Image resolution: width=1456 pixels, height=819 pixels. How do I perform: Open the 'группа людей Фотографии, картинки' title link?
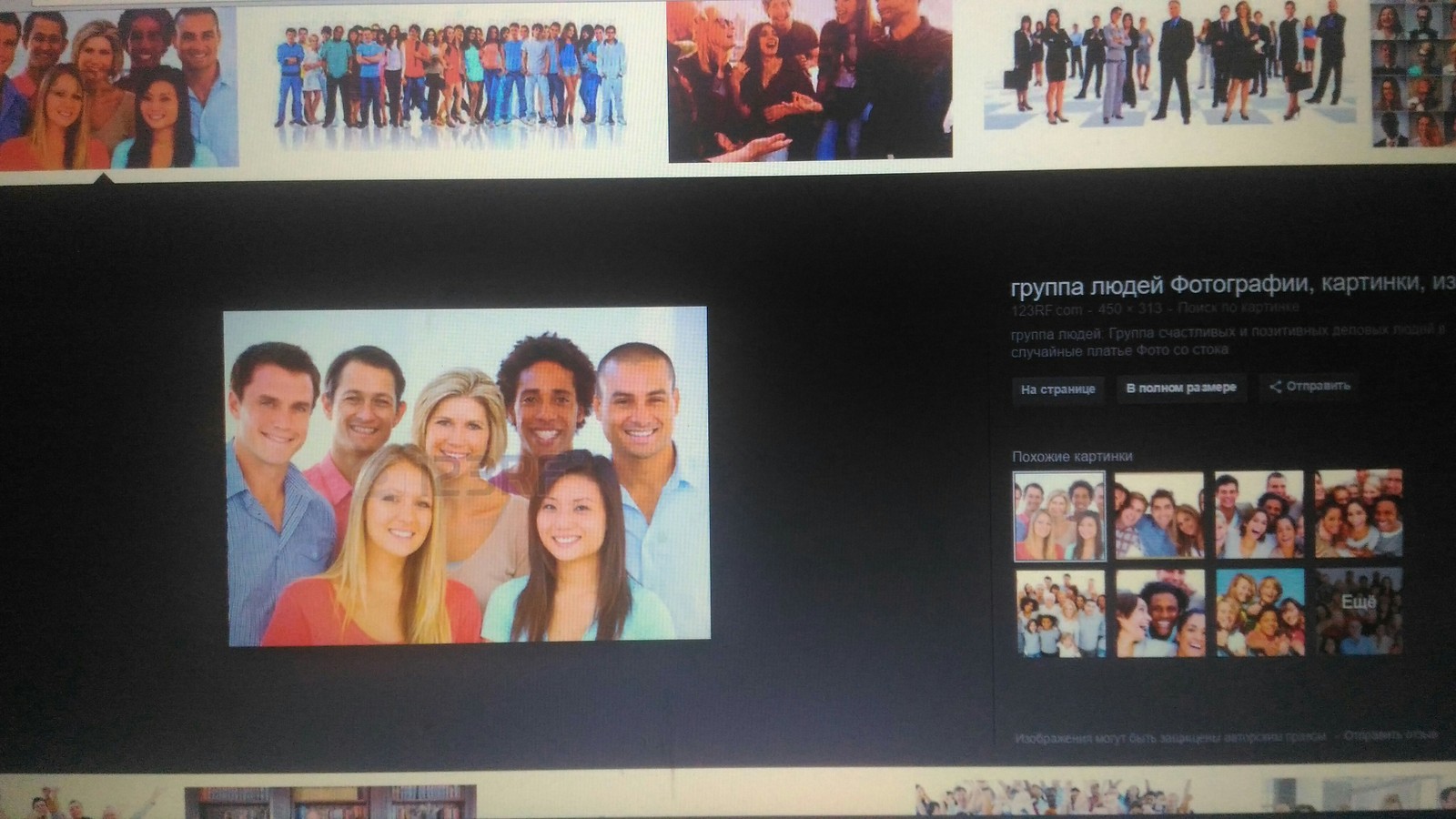(x=1233, y=284)
